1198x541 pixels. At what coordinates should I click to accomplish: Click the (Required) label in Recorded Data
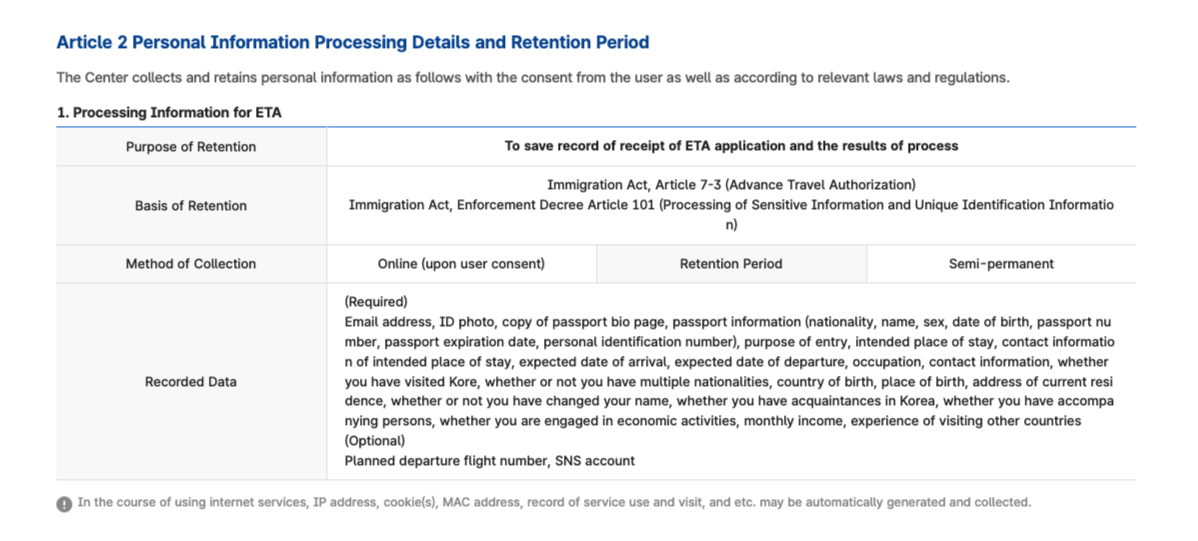coord(376,301)
